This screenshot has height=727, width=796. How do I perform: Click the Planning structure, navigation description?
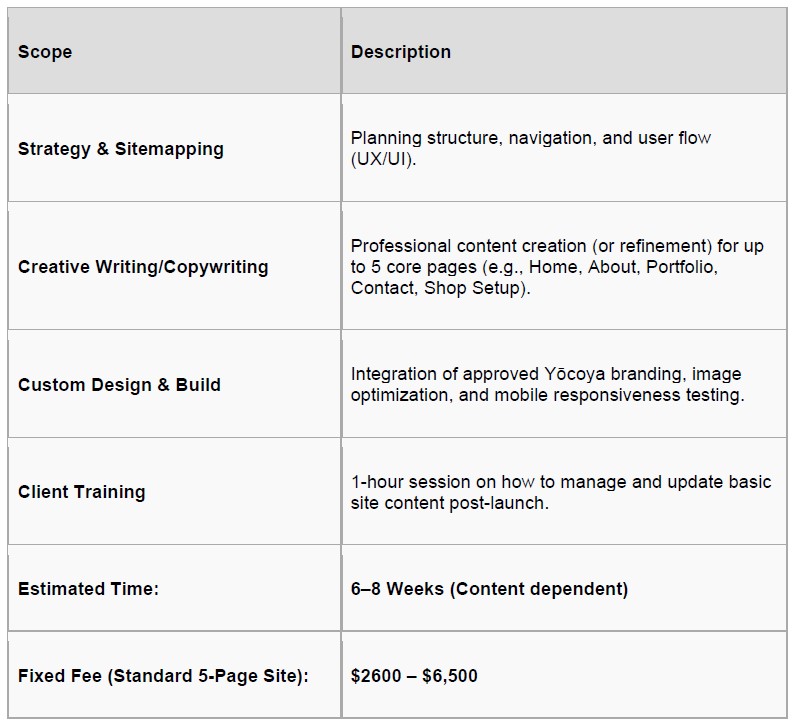(x=530, y=138)
